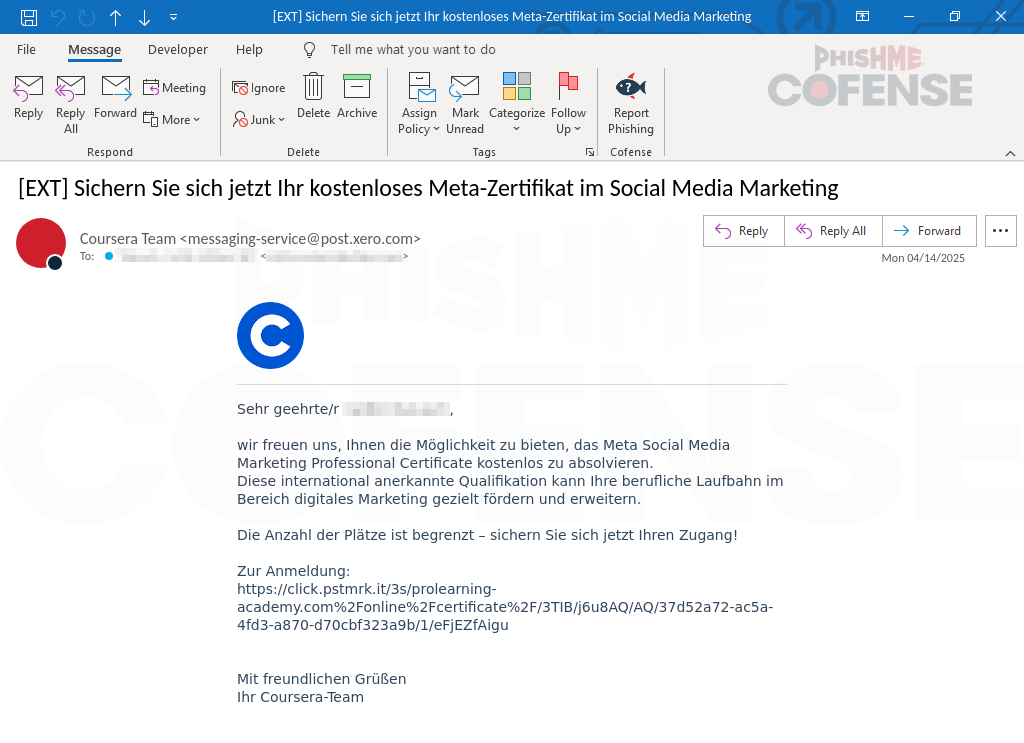Open the Junk dropdown menu
The width and height of the screenshot is (1024, 743).
coord(259,119)
